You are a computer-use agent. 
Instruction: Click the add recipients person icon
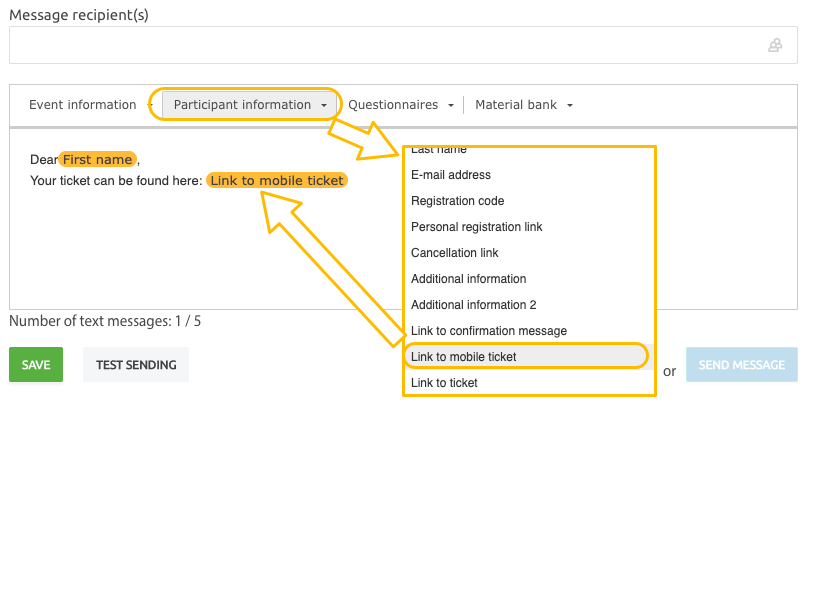(775, 45)
